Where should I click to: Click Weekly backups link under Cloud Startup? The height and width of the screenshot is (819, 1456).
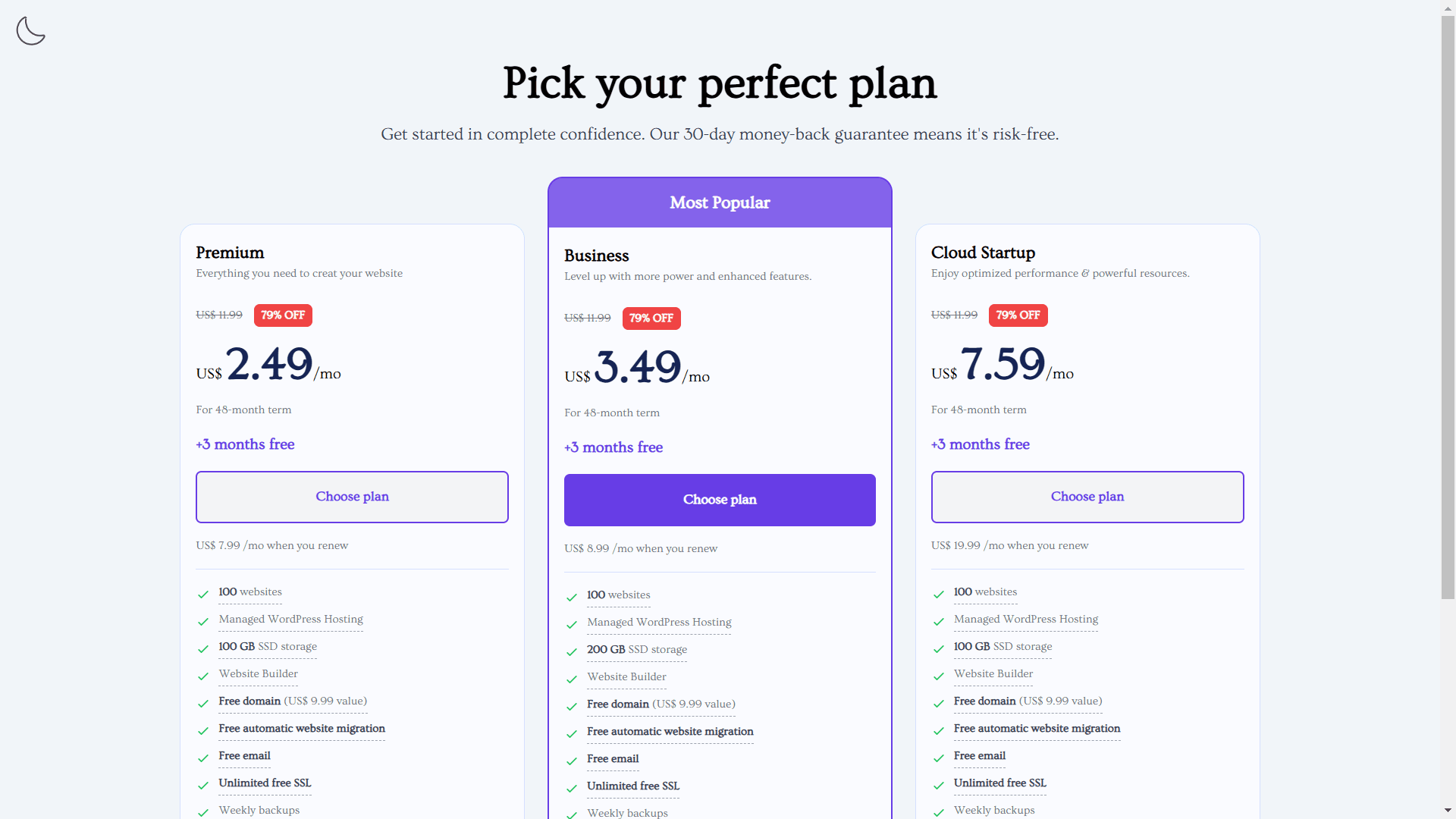[x=994, y=810]
